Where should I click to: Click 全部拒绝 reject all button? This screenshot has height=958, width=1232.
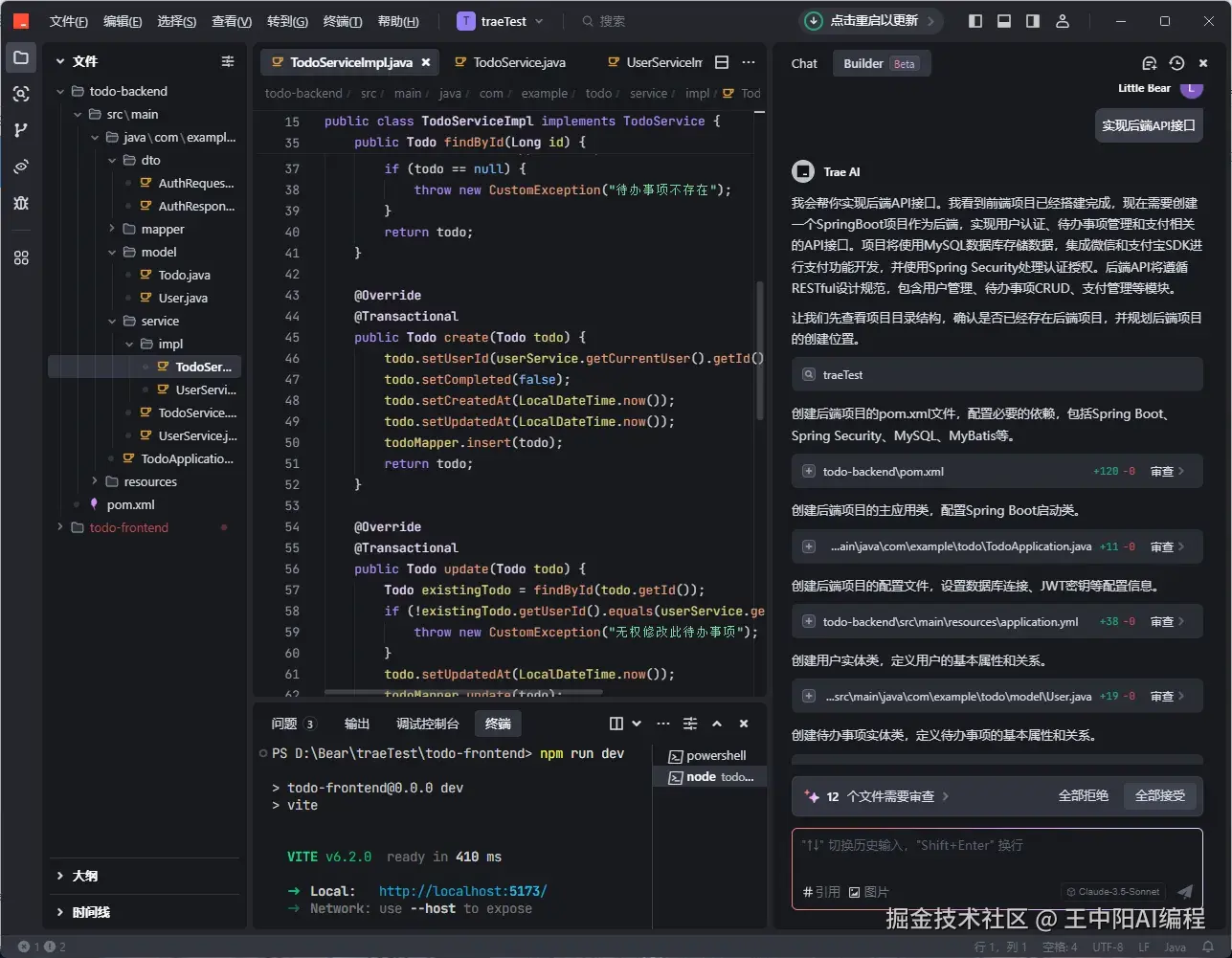(1083, 796)
